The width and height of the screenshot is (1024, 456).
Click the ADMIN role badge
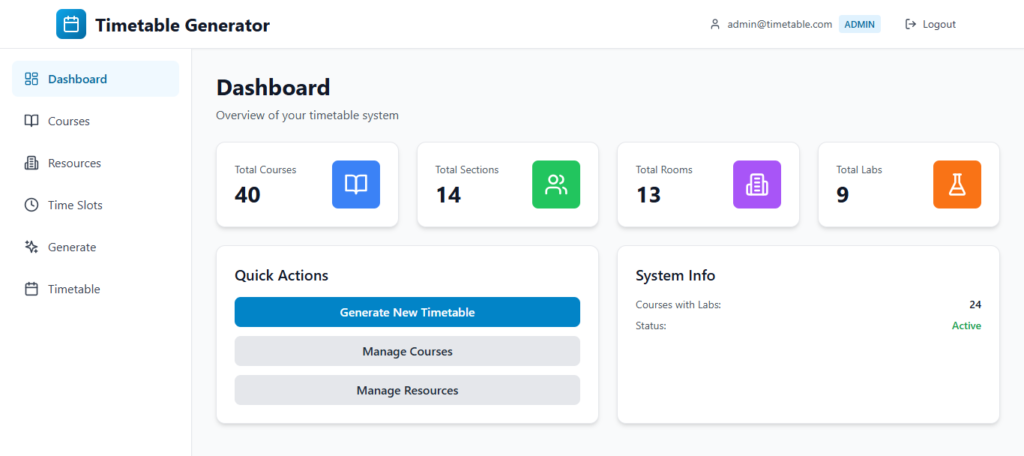click(860, 24)
